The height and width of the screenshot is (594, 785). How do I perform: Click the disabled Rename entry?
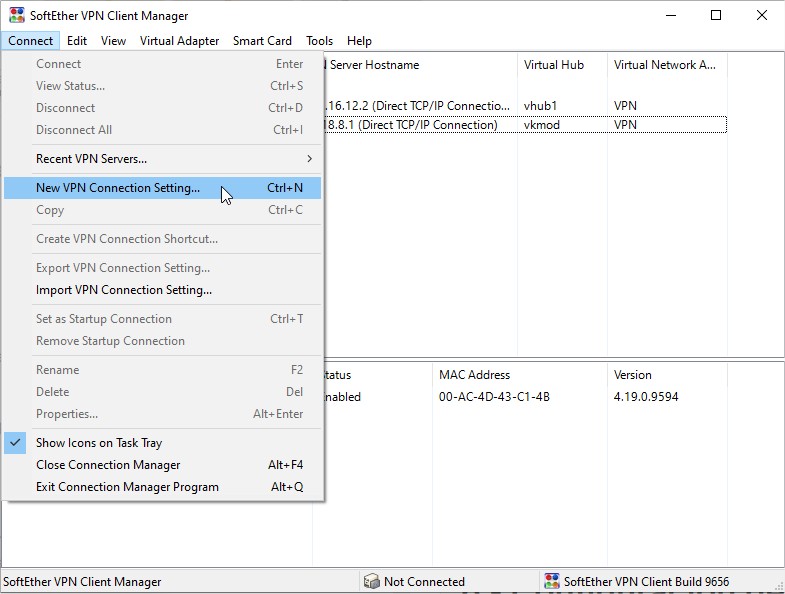[163, 370]
